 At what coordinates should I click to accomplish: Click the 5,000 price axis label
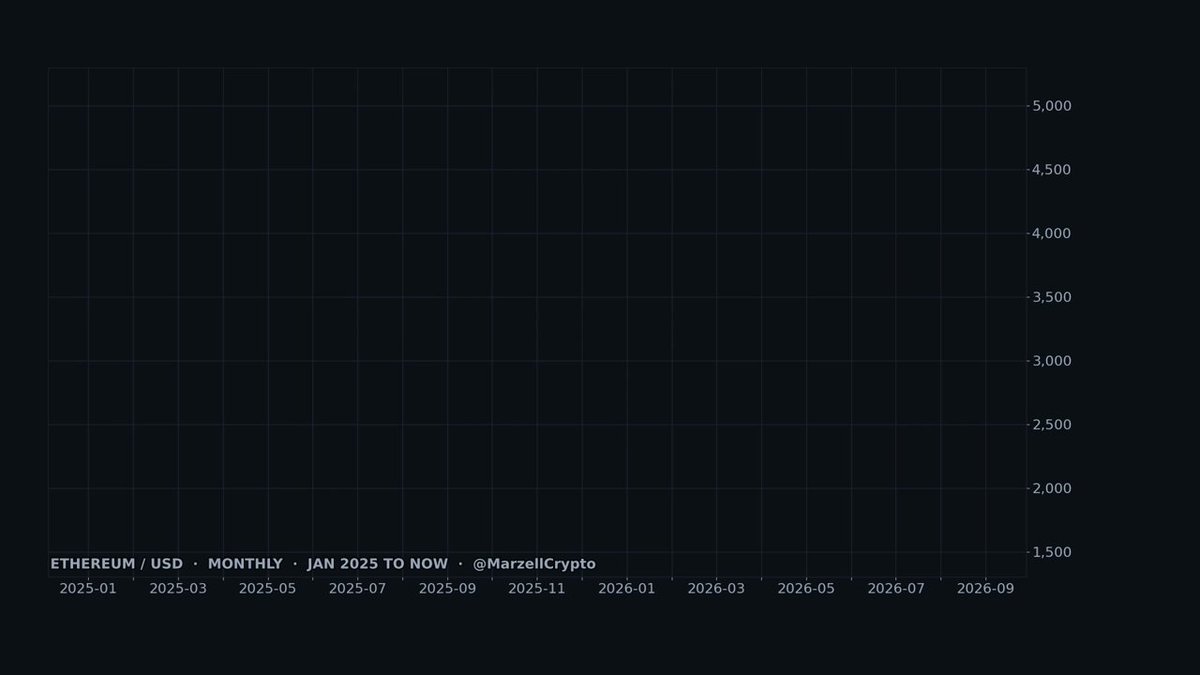point(1051,106)
